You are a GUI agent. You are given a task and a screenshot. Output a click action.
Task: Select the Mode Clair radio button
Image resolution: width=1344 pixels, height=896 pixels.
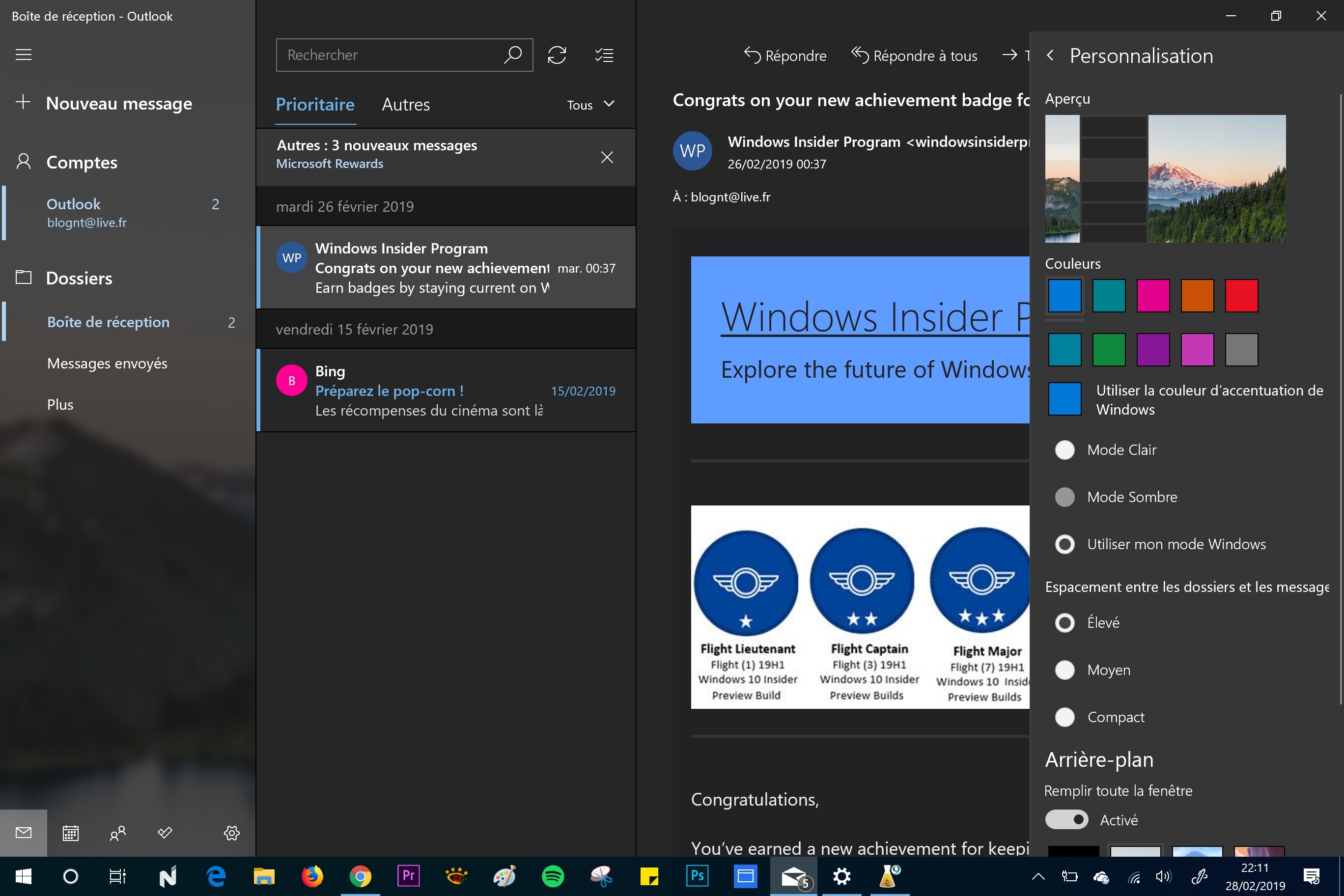[1064, 449]
